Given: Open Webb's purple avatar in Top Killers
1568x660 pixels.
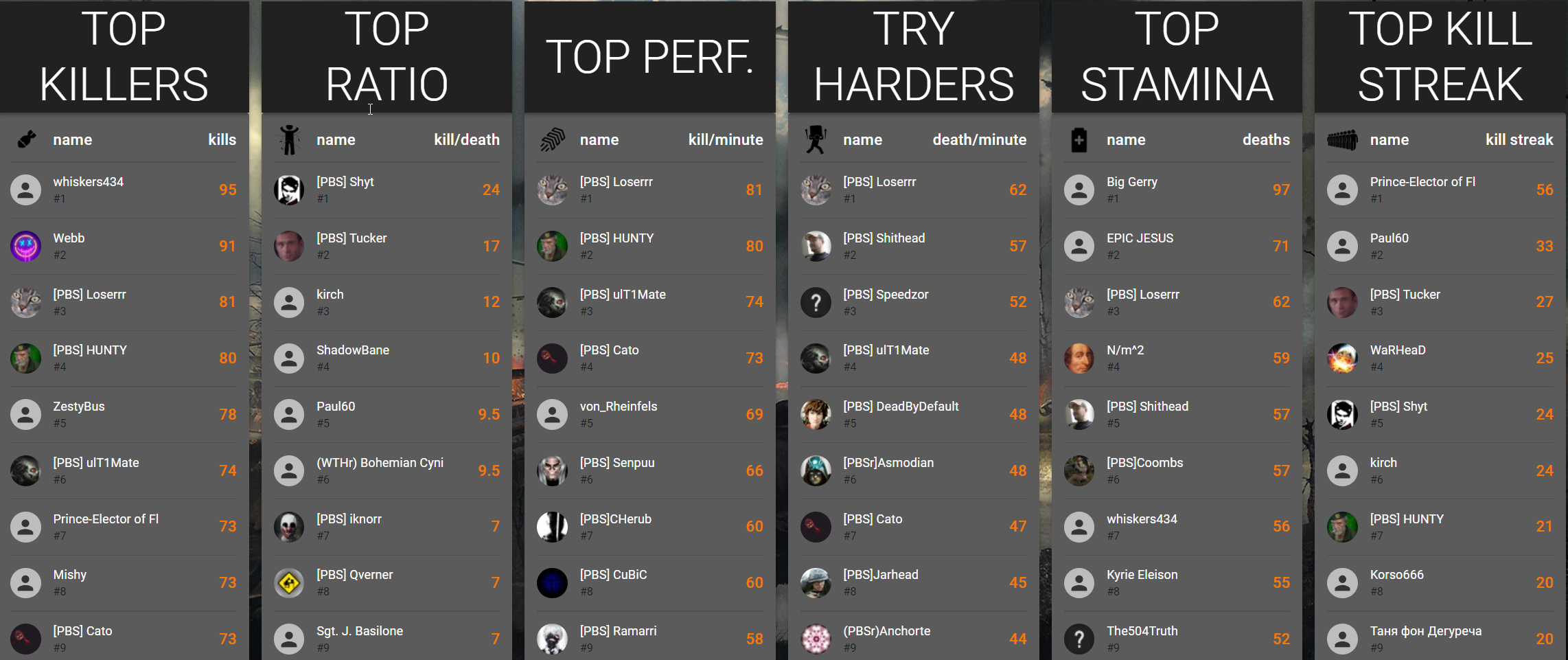Looking at the screenshot, I should (x=26, y=246).
